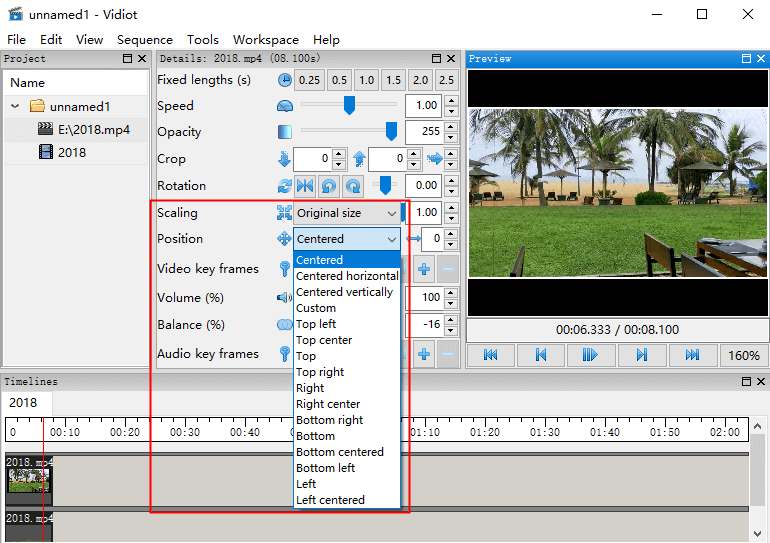This screenshot has width=770, height=543.
Task: Add an audio key frame with plus
Action: click(x=424, y=354)
